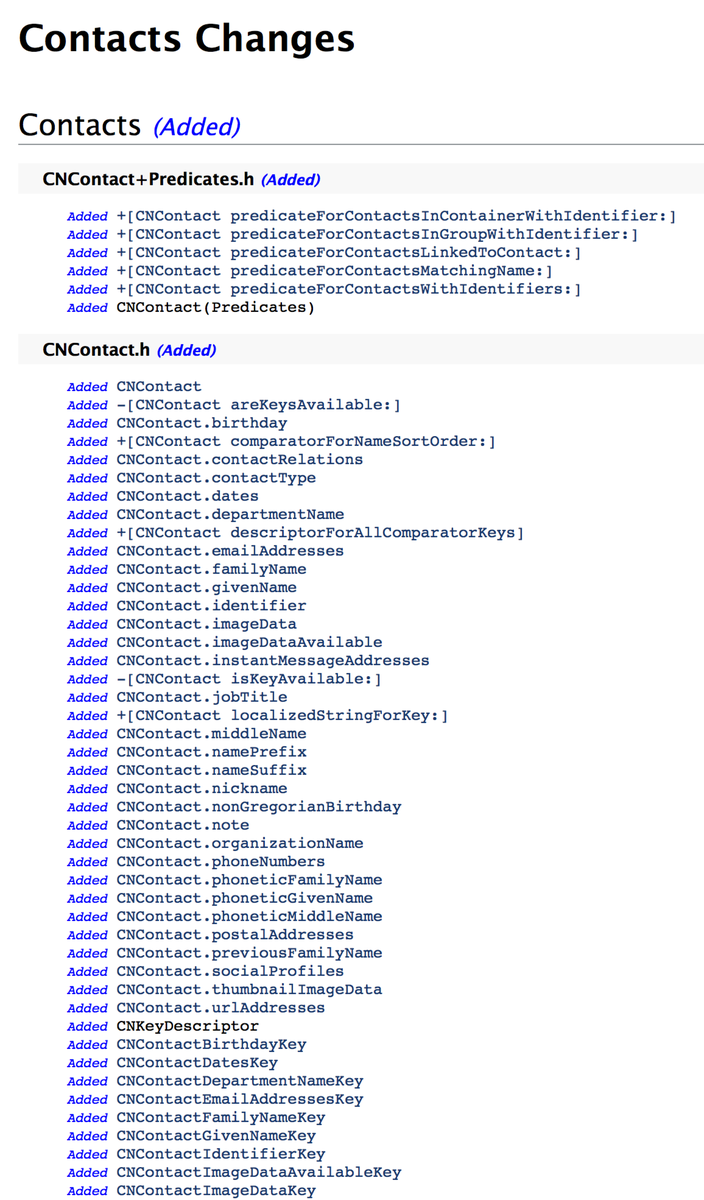This screenshot has height=1200, width=704.
Task: Click the CNContact+Predicates.h header title
Action: pyautogui.click(x=148, y=179)
